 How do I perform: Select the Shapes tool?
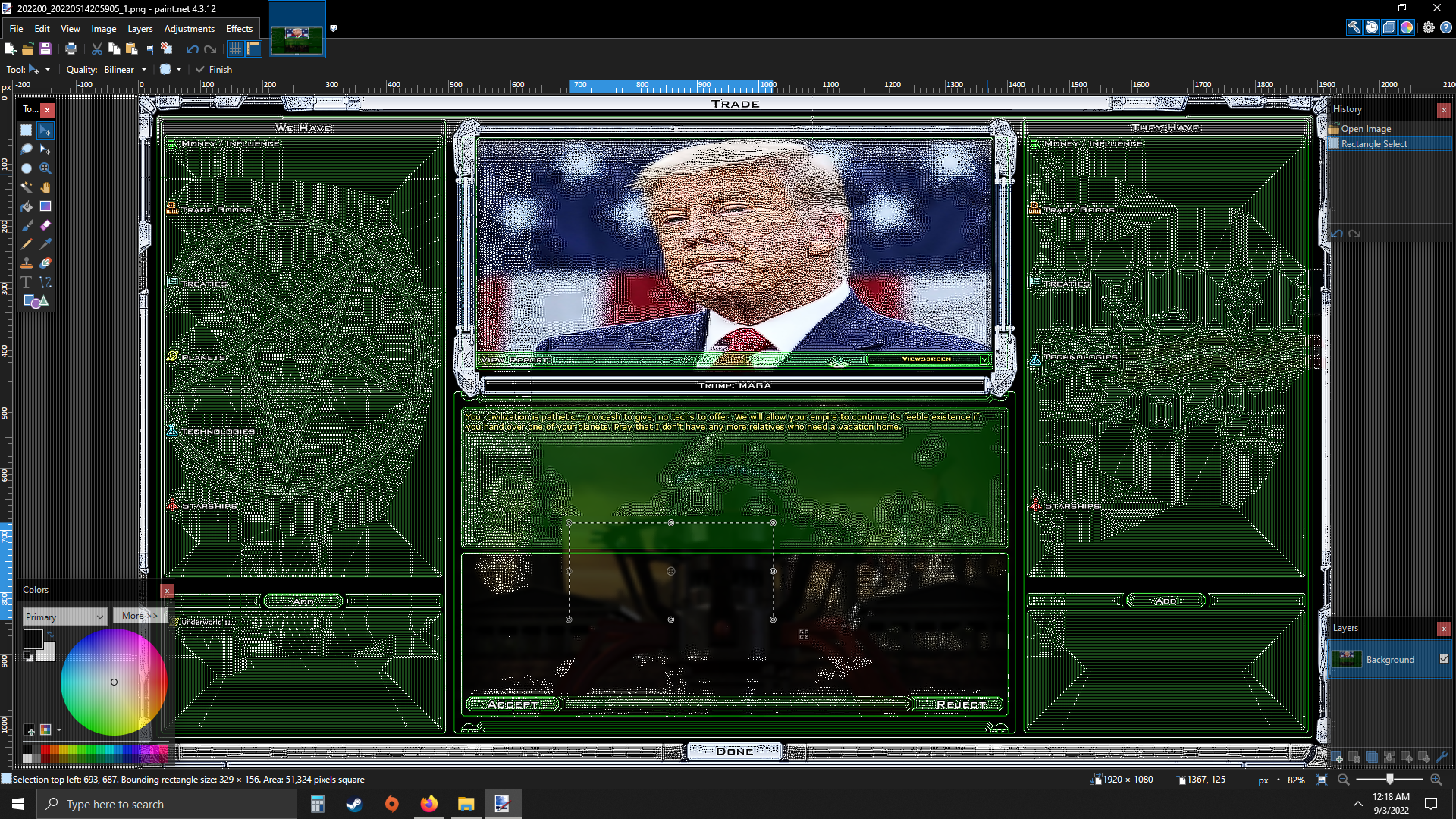tap(36, 301)
